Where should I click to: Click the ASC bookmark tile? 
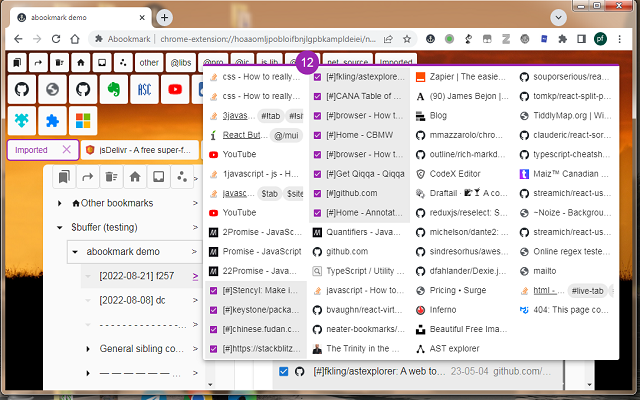click(x=144, y=89)
